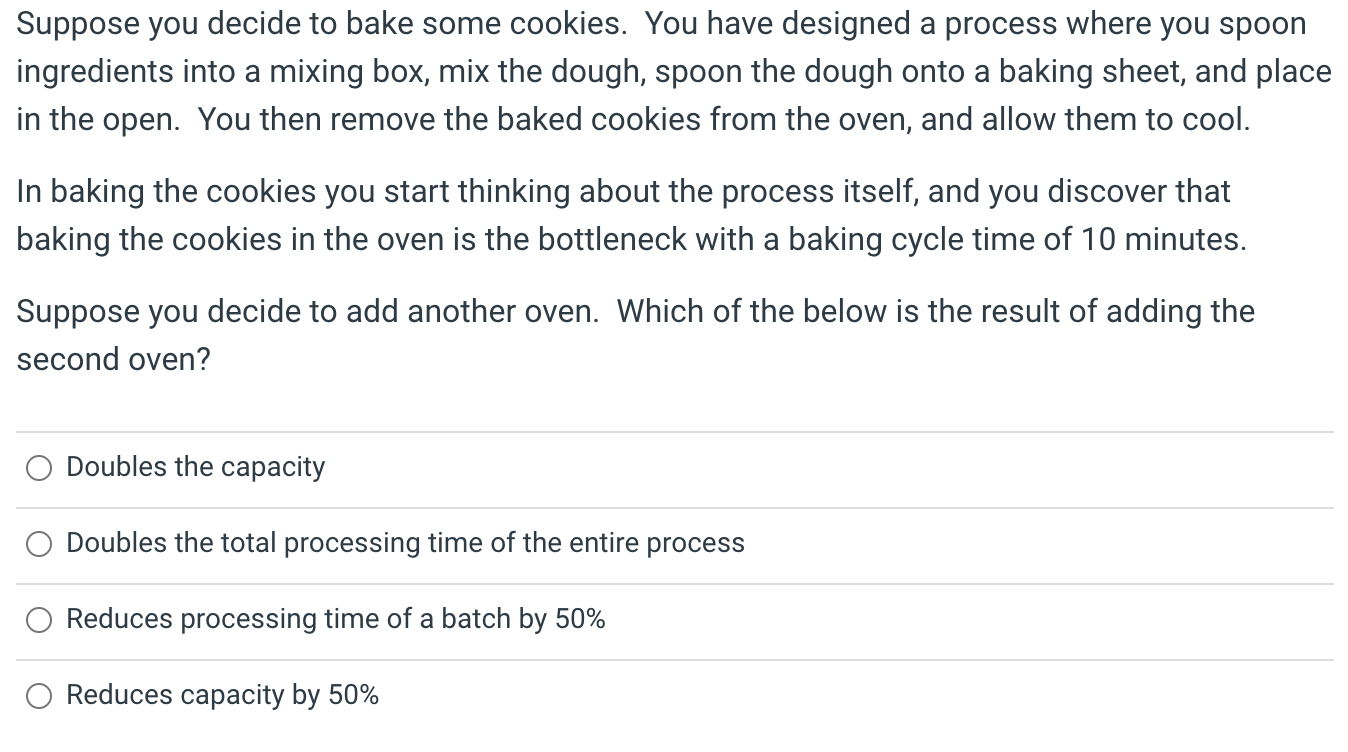Click the "Reduces capacity by 50%" answer text
Screen dimensions: 1348x752
pyautogui.click(x=222, y=696)
